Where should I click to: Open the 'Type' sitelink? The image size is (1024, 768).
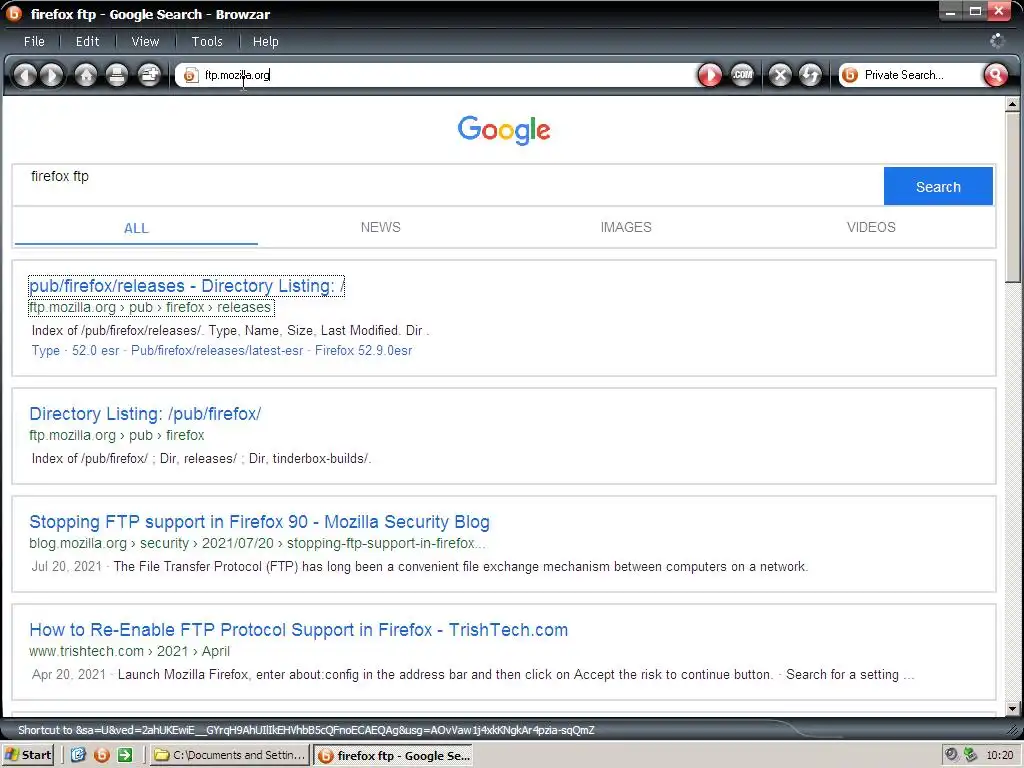pos(46,351)
